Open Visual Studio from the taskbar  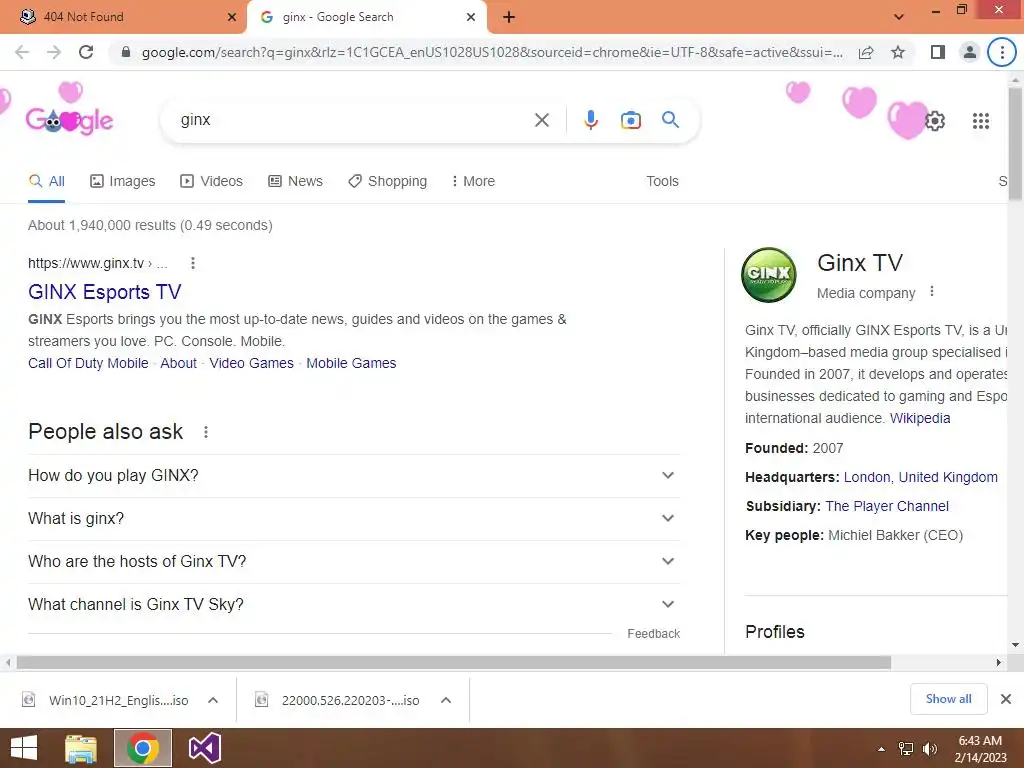click(205, 748)
